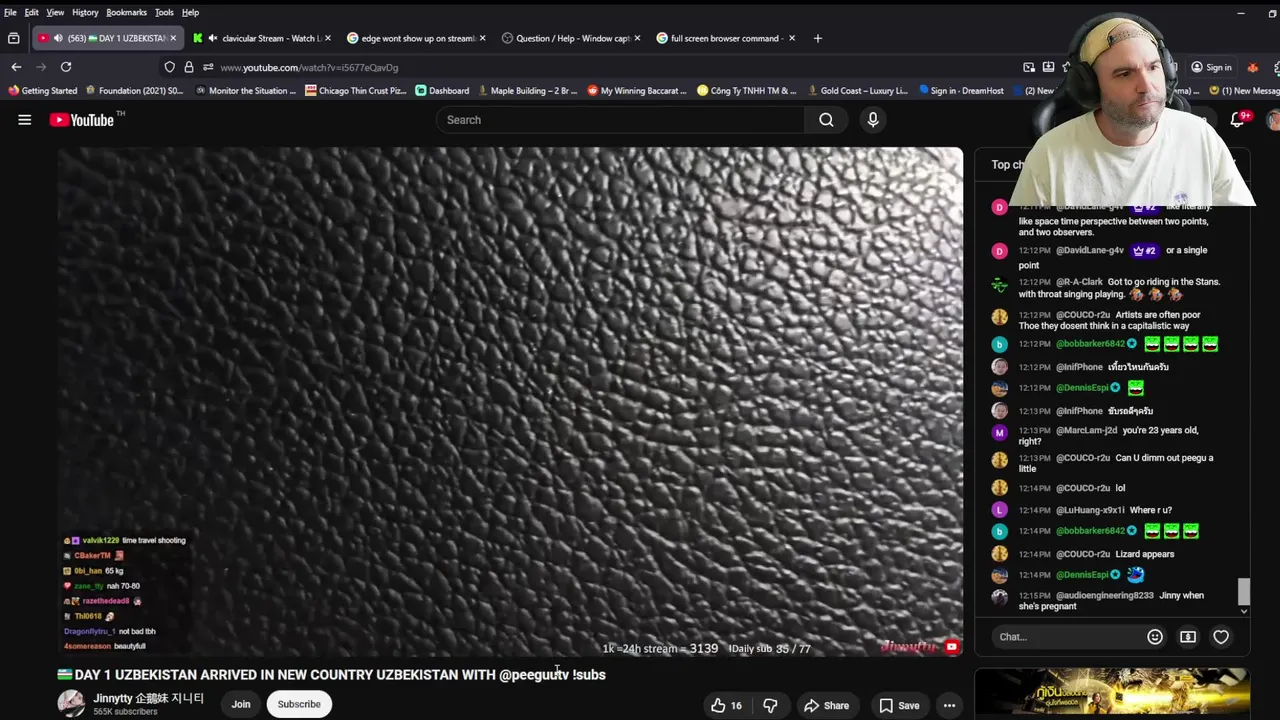This screenshot has width=1280, height=720.
Task: Dislike the video with thumbs down
Action: 770,705
